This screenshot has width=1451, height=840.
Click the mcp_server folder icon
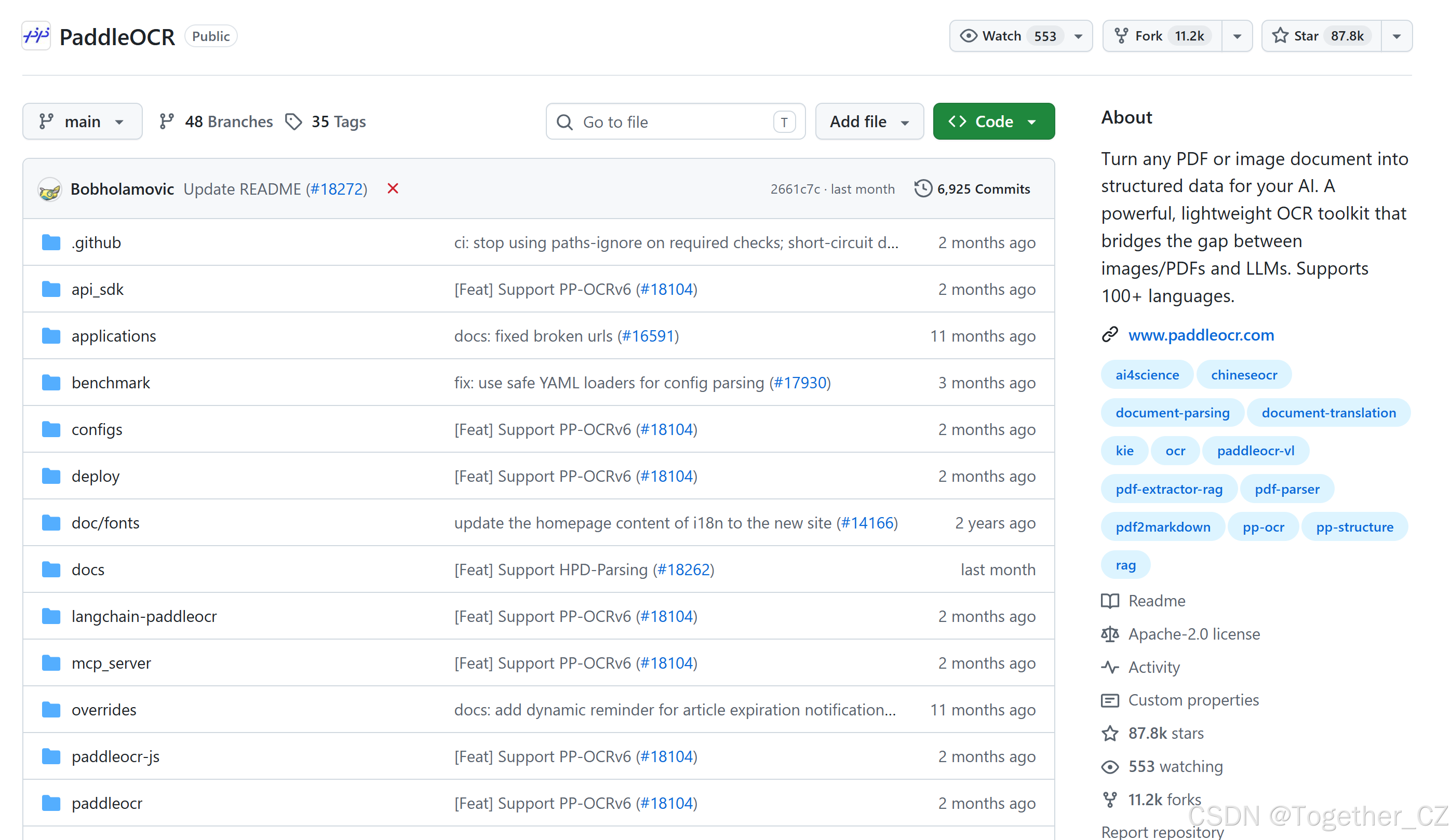pos(51,663)
